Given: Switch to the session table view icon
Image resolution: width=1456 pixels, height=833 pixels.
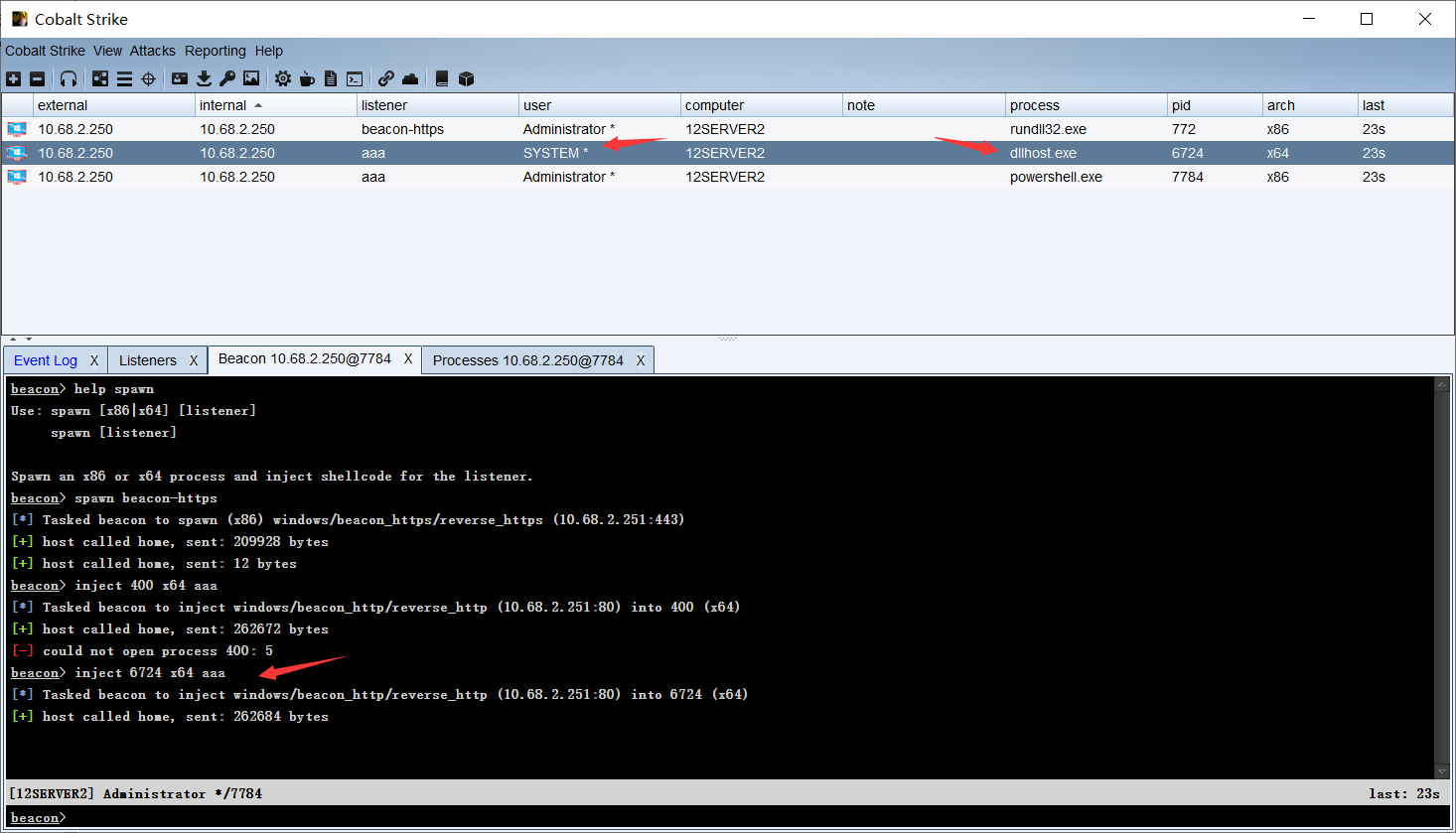Looking at the screenshot, I should [124, 78].
